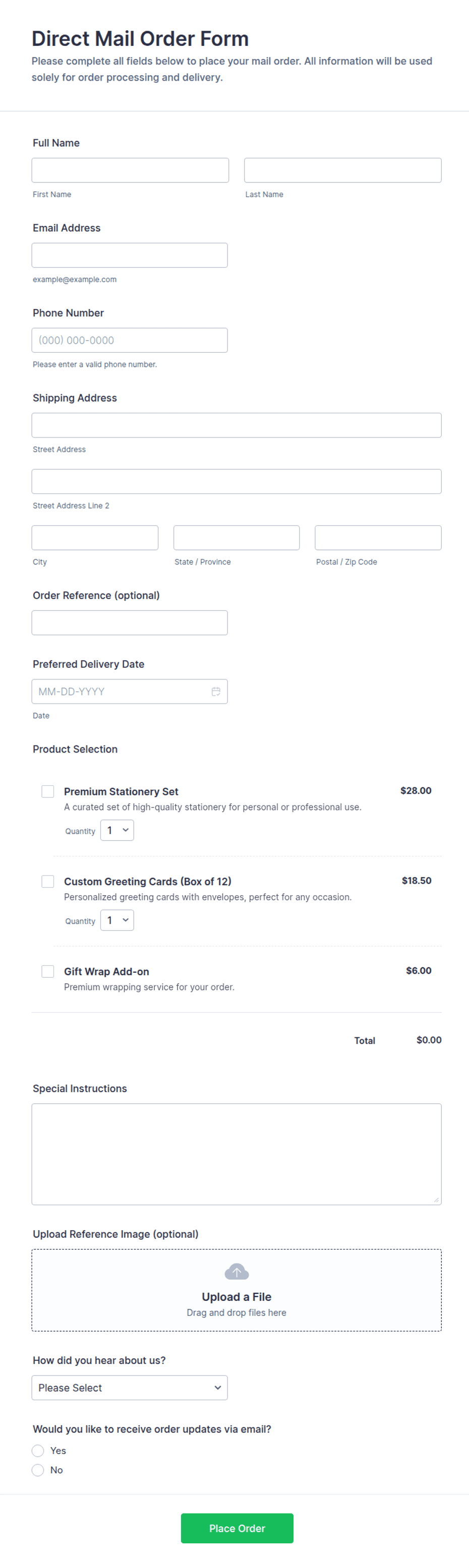Click the cloud upload icon
The width and height of the screenshot is (469, 1568).
coord(237,1272)
